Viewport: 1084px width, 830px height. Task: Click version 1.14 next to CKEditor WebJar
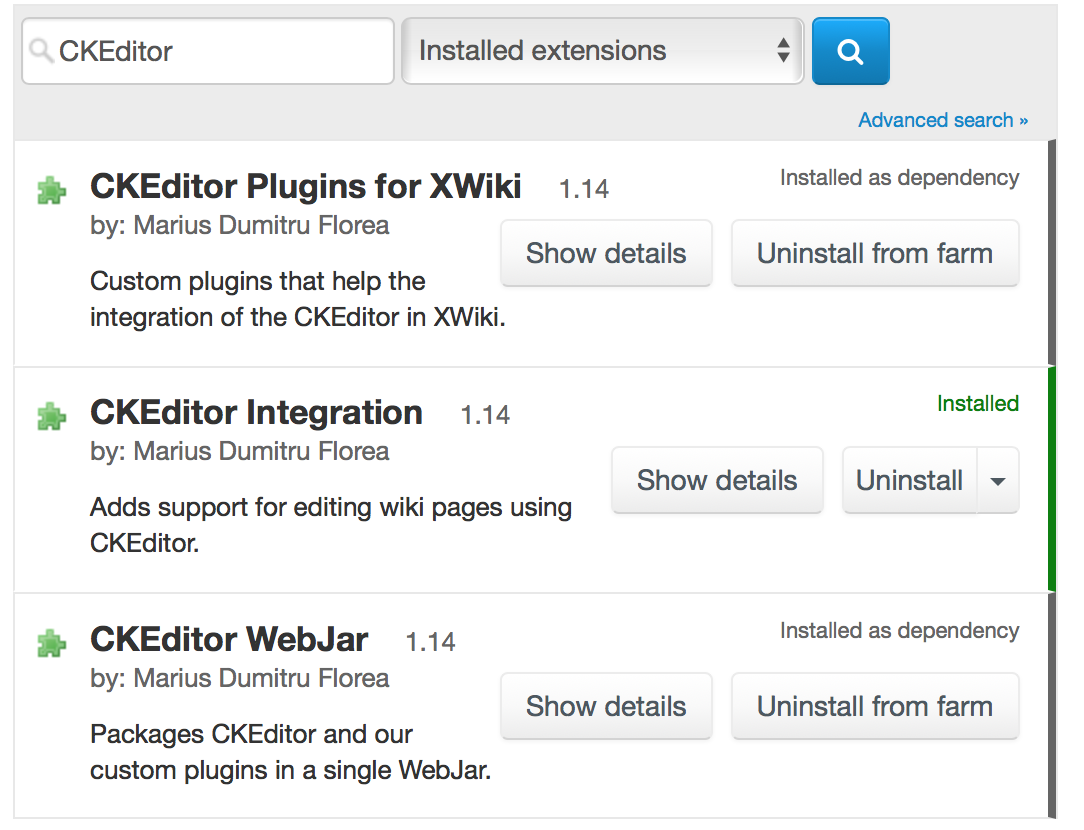[430, 642]
